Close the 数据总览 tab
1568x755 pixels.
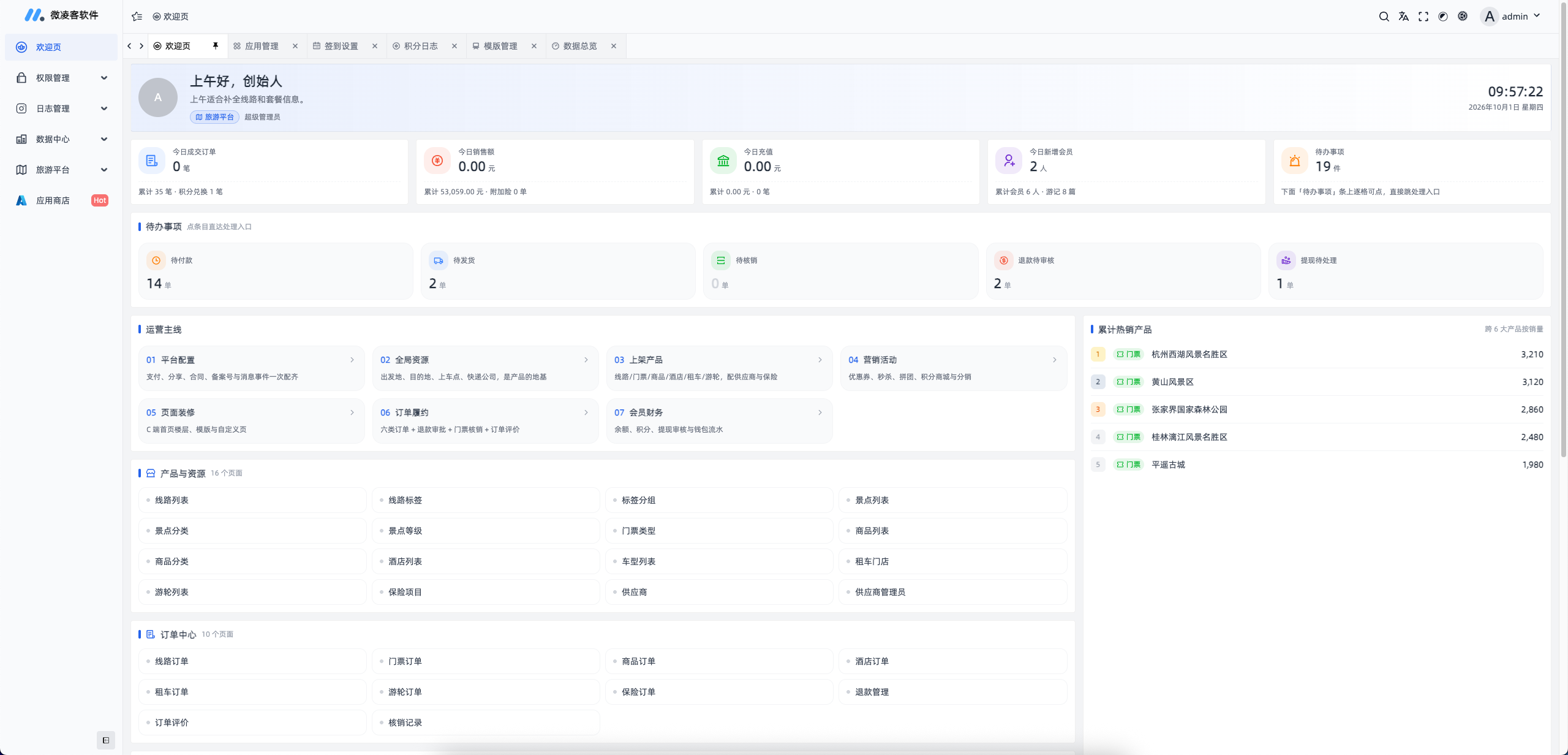tap(614, 46)
